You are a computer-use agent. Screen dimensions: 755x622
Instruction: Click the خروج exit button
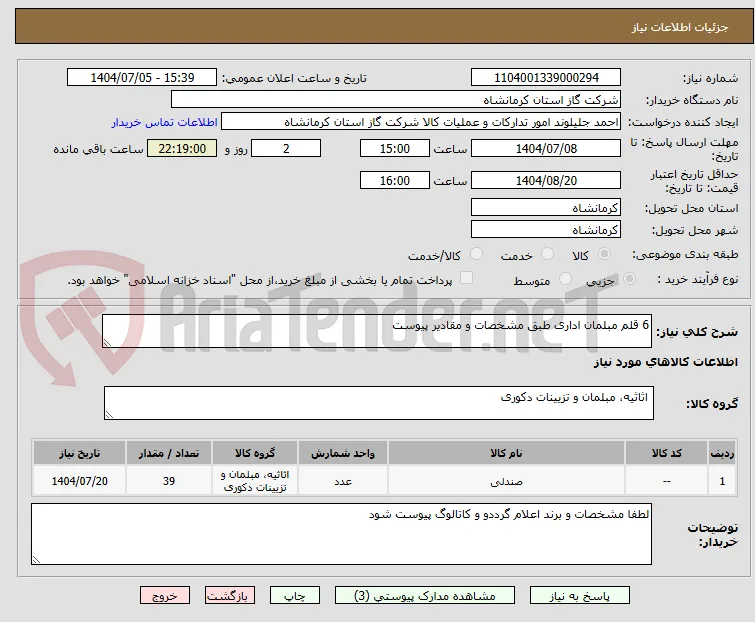(165, 596)
